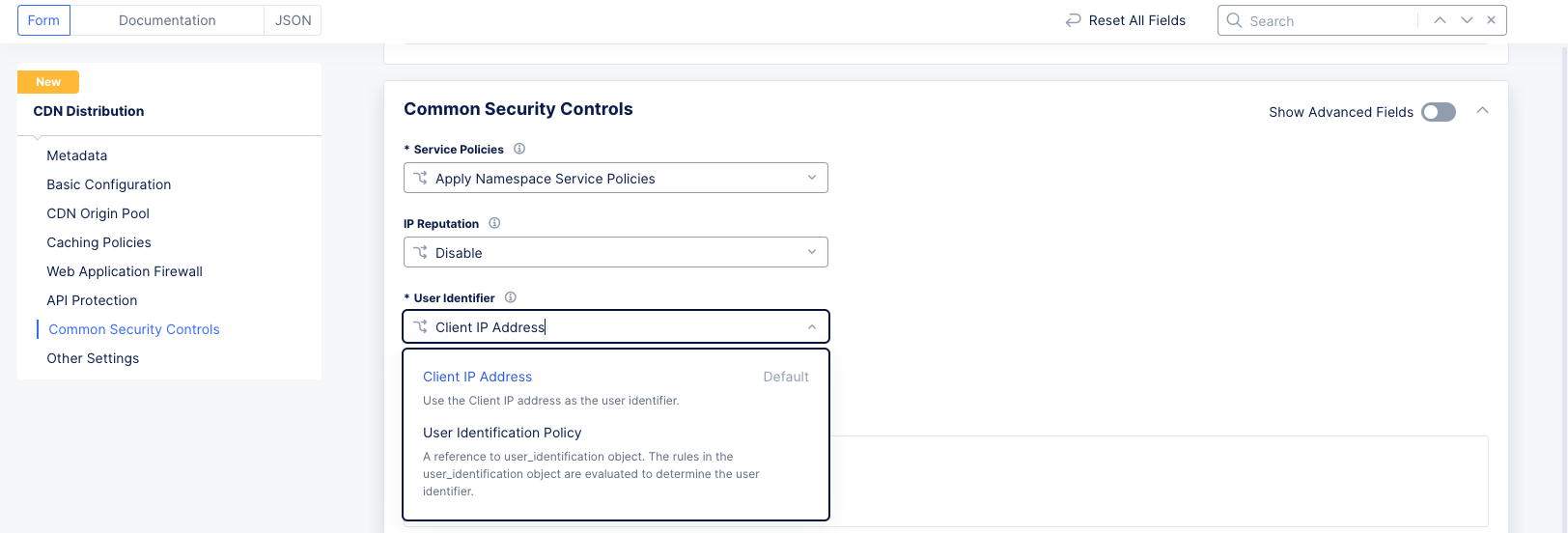Collapse Common Security Controls section
The height and width of the screenshot is (533, 1568).
(1482, 111)
